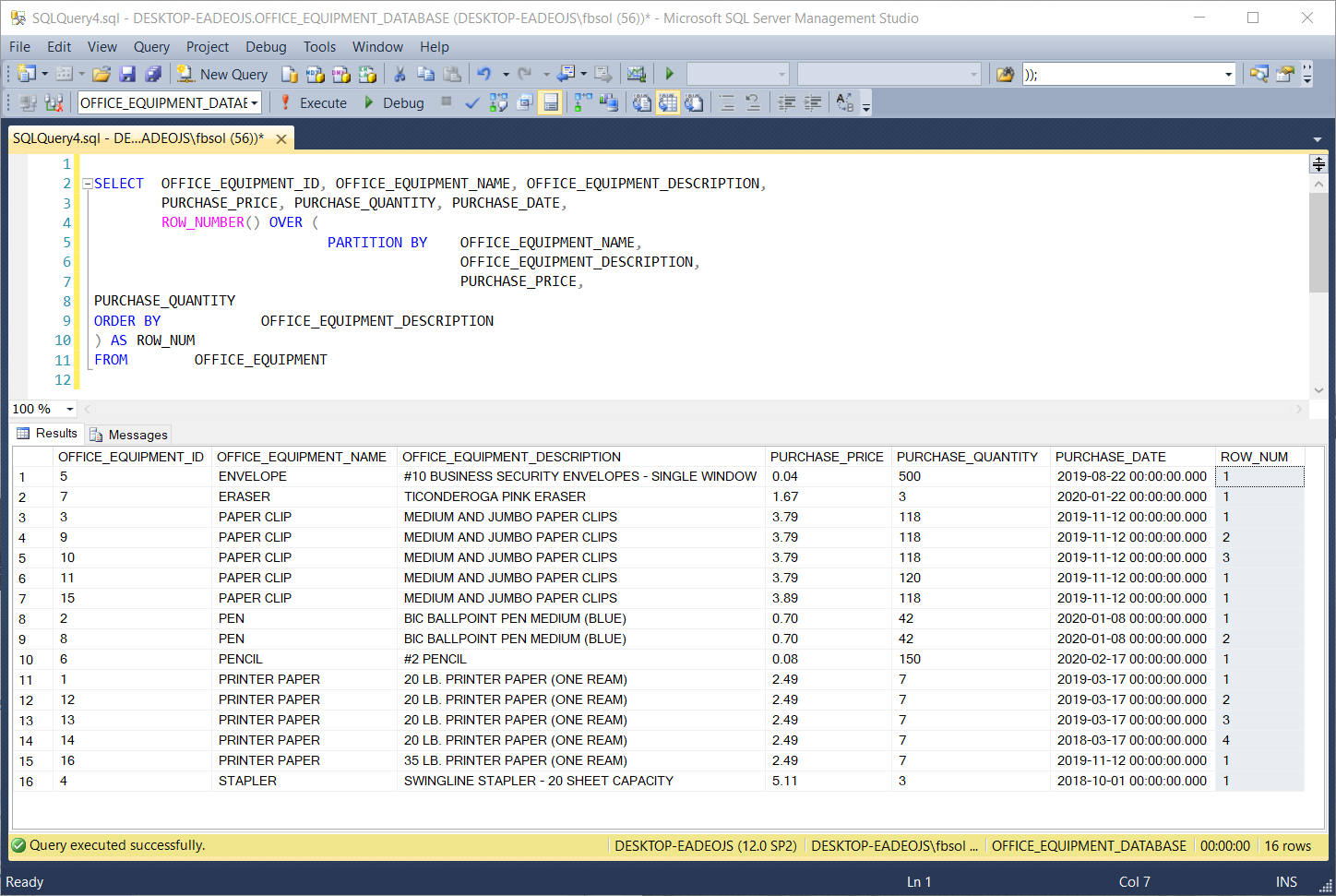Screen dimensions: 1336x896
Task: Click the Undo arrow icon
Action: (x=483, y=74)
